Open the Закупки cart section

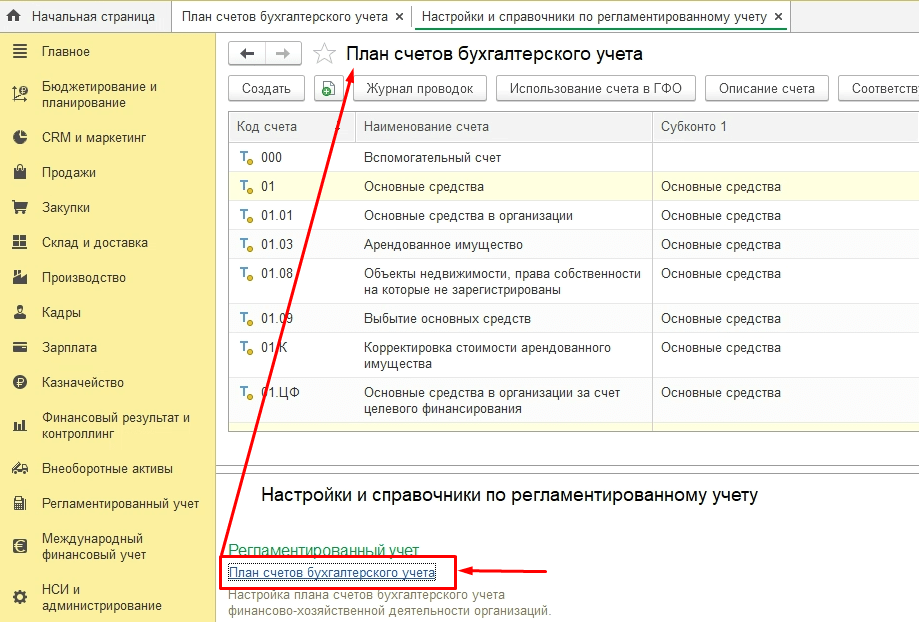coord(66,207)
